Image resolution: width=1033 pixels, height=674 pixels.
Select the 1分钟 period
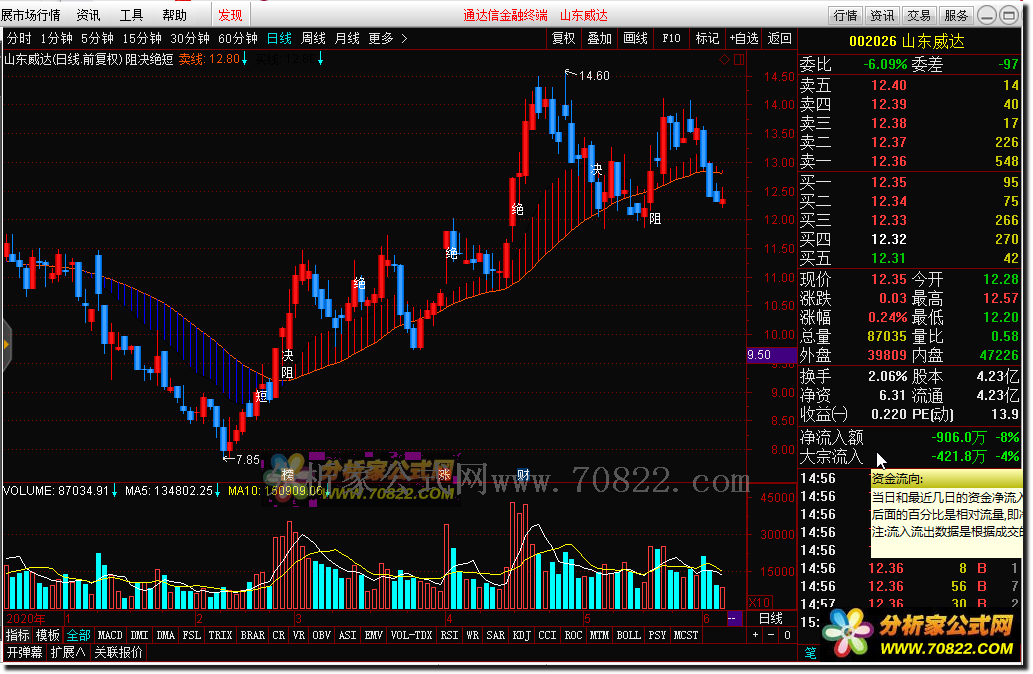click(x=56, y=39)
